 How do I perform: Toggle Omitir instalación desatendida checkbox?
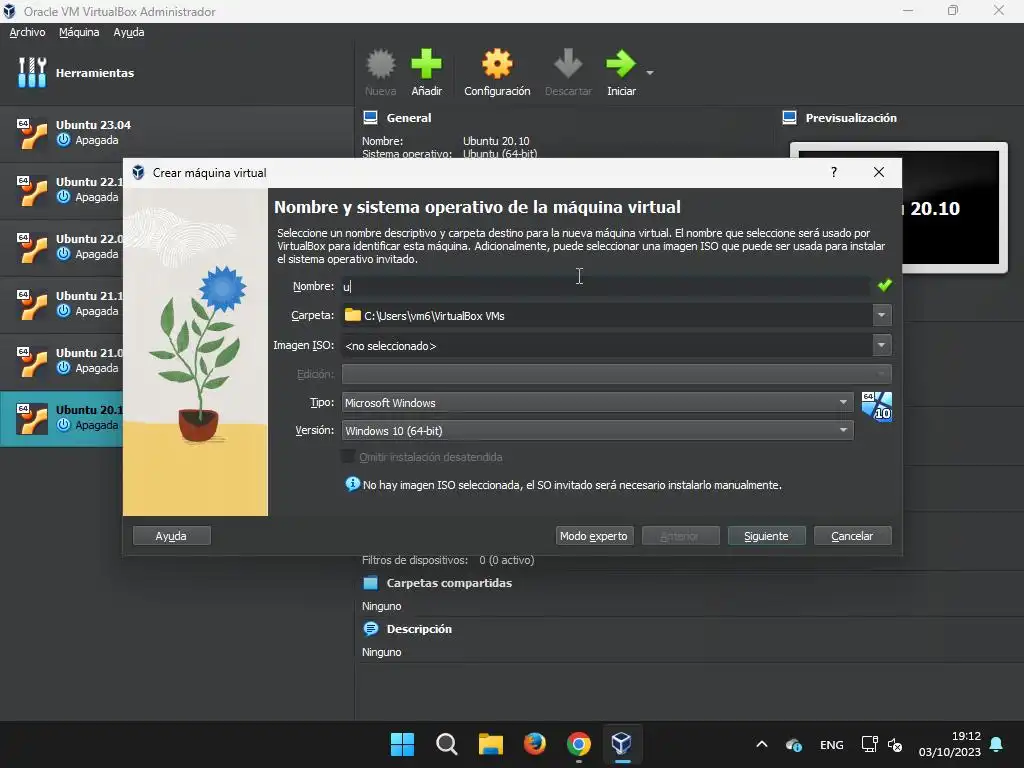click(349, 456)
